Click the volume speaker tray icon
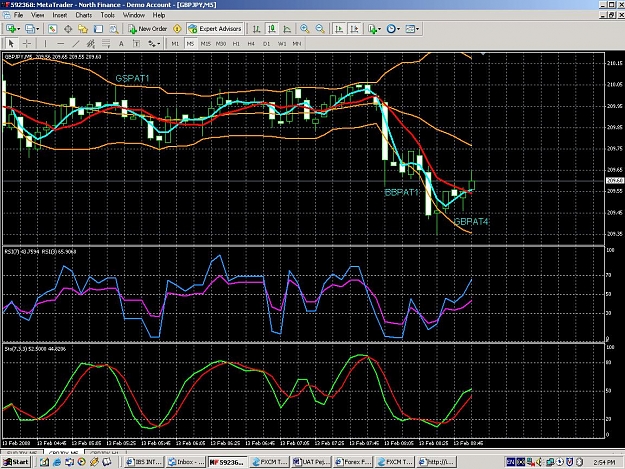 coord(540,462)
